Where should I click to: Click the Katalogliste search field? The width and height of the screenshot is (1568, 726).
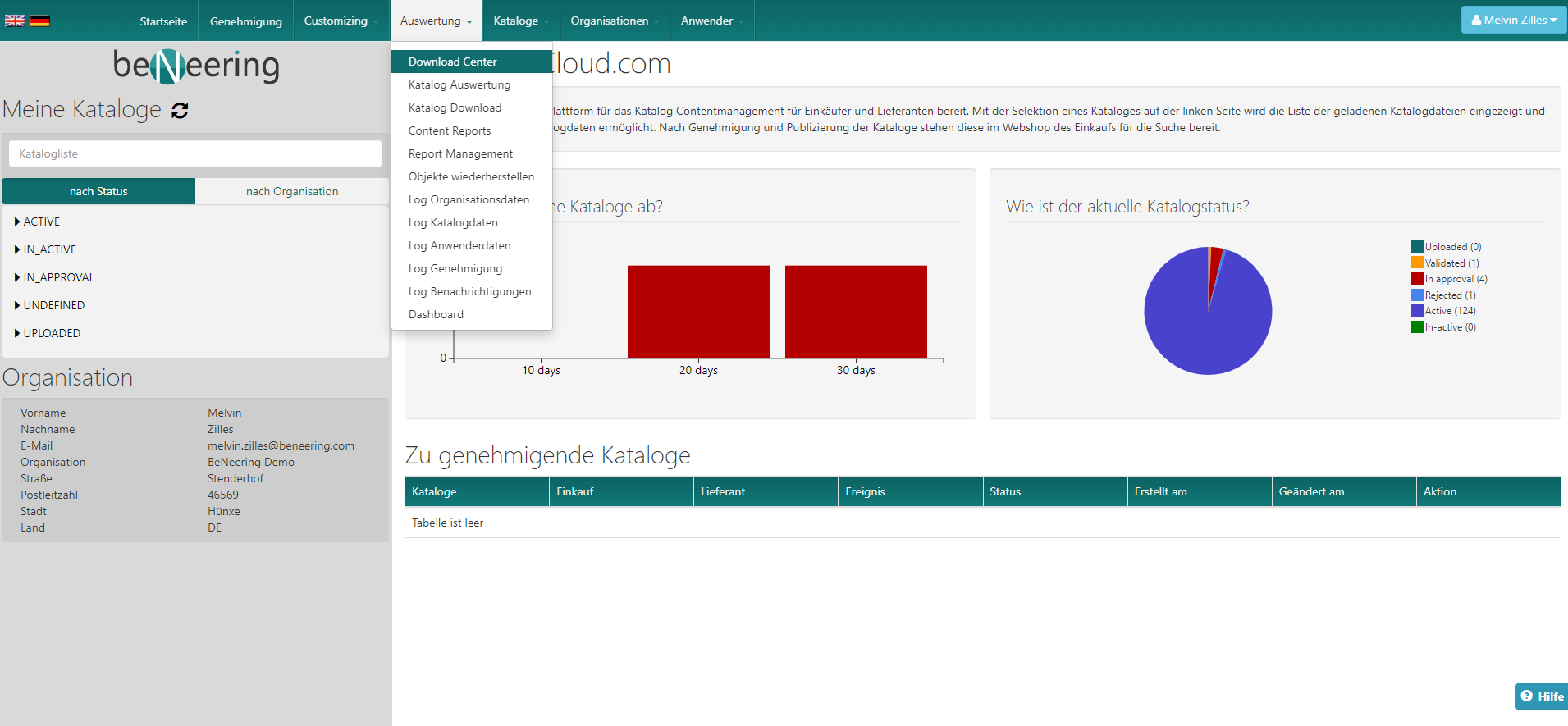click(x=195, y=153)
